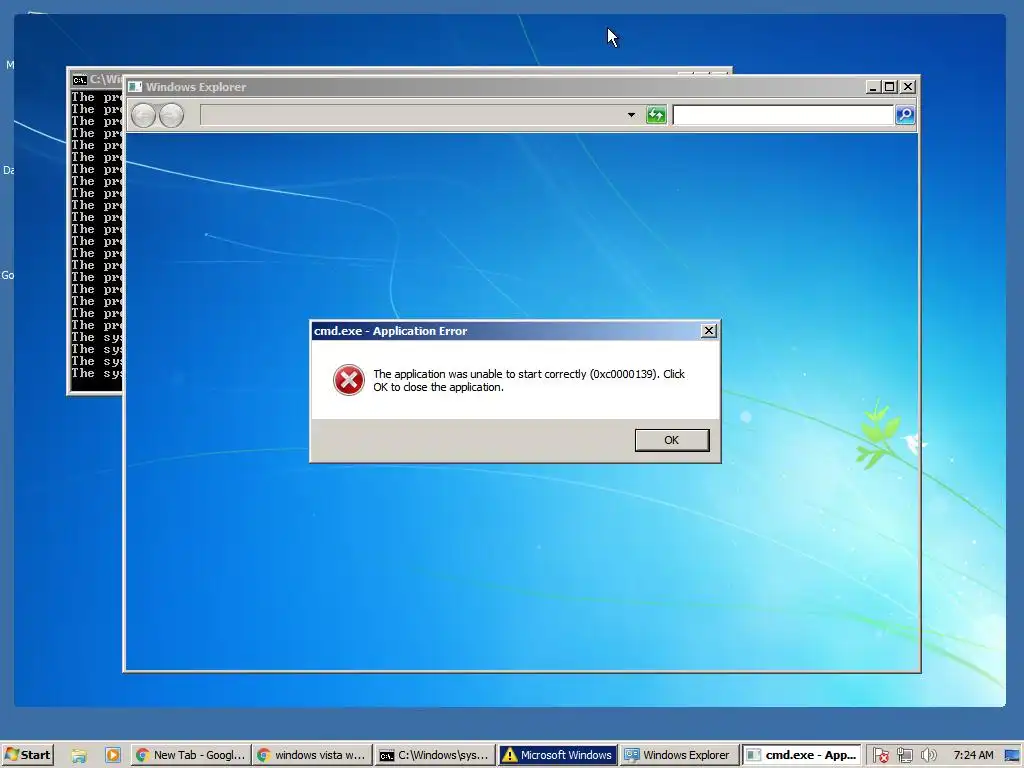Viewport: 1024px width, 768px height.
Task: Click the Explorer search box
Action: 783,115
